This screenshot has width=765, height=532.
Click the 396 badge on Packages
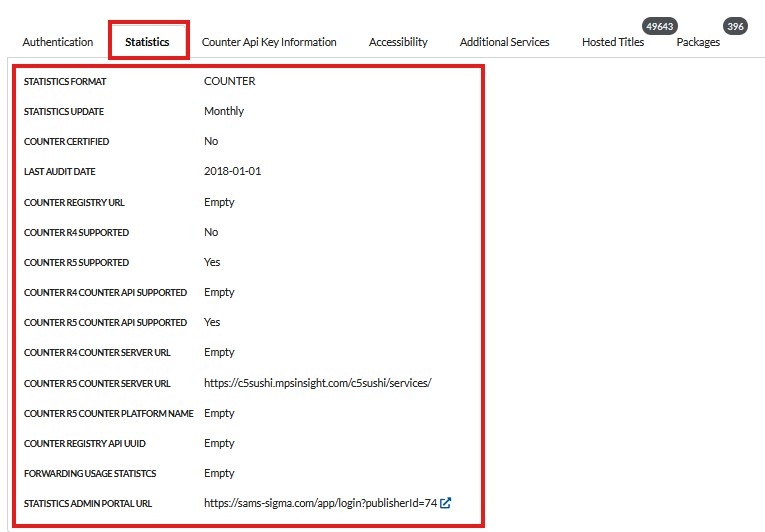[735, 27]
